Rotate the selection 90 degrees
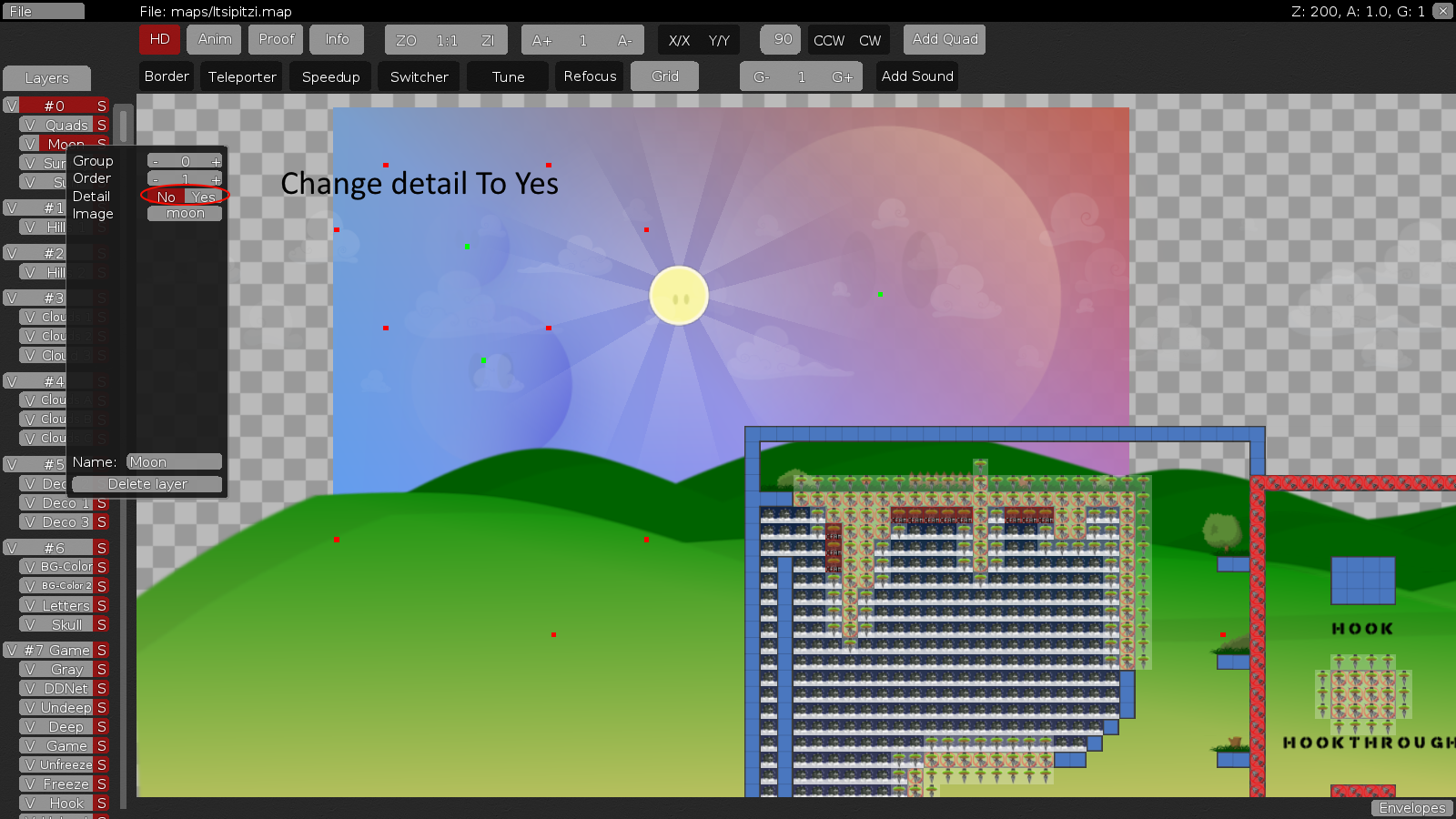 (780, 39)
